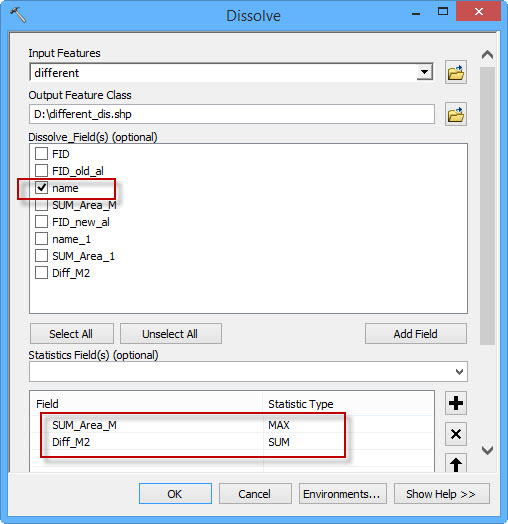The width and height of the screenshot is (508, 524).
Task: Enable the Diff_M2 dissolve field checkbox
Action: (x=41, y=273)
